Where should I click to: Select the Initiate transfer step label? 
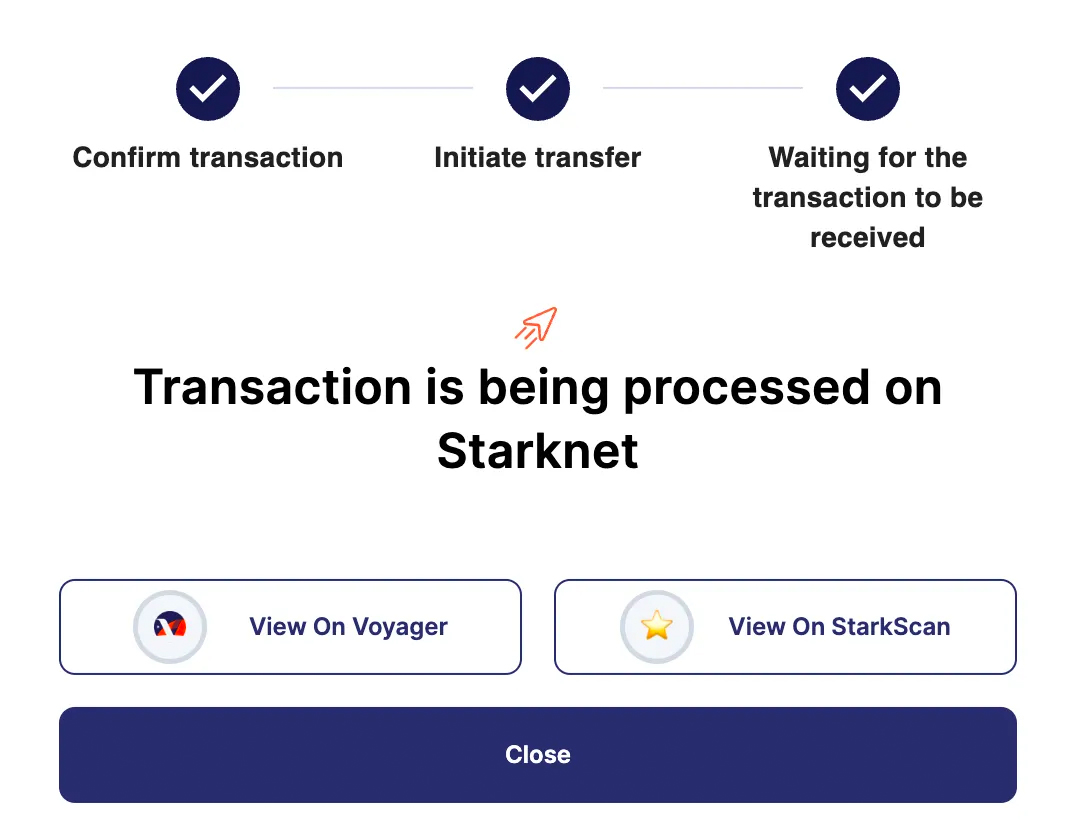click(x=538, y=158)
